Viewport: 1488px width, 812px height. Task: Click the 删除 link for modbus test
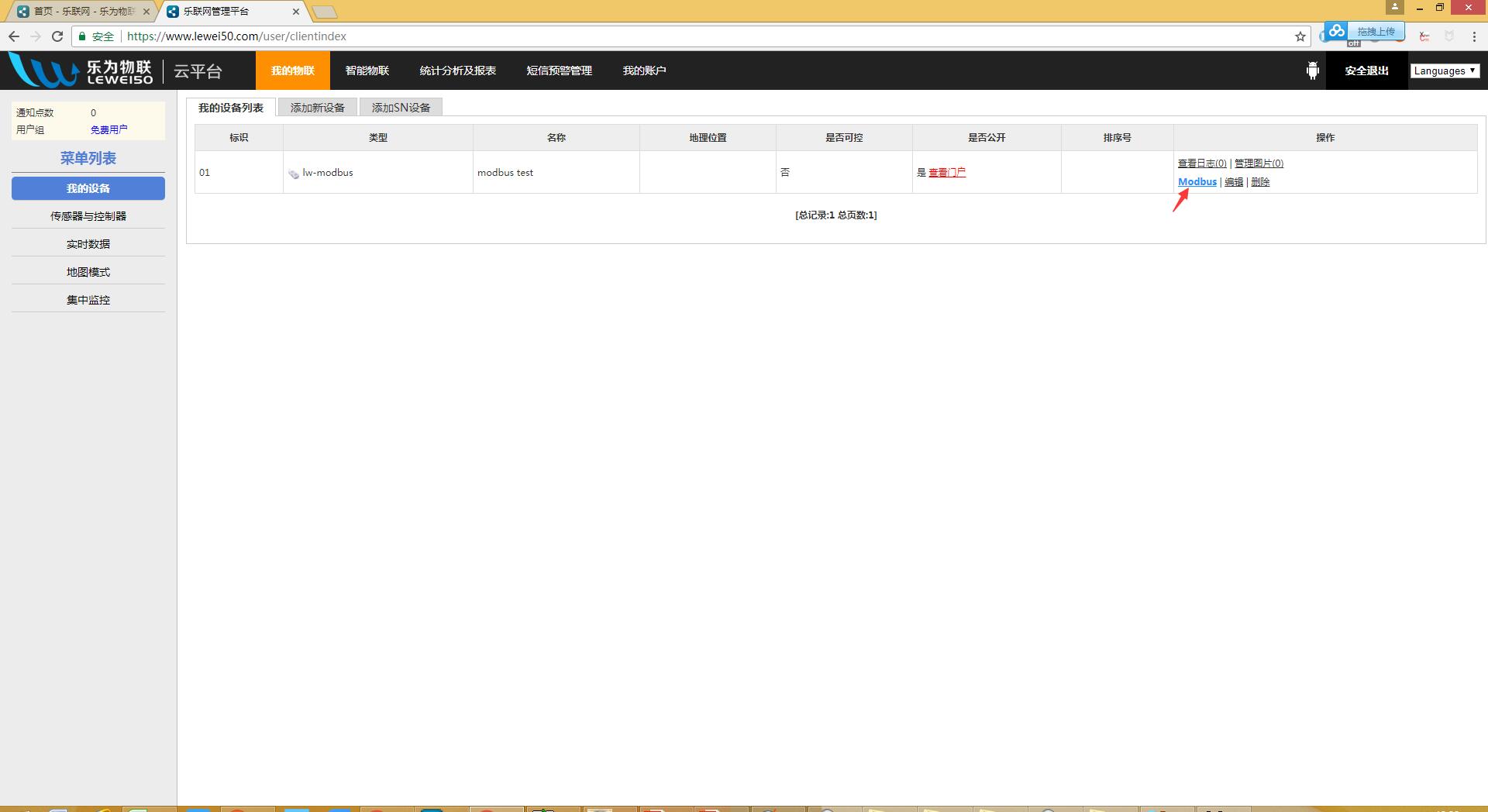[x=1260, y=182]
